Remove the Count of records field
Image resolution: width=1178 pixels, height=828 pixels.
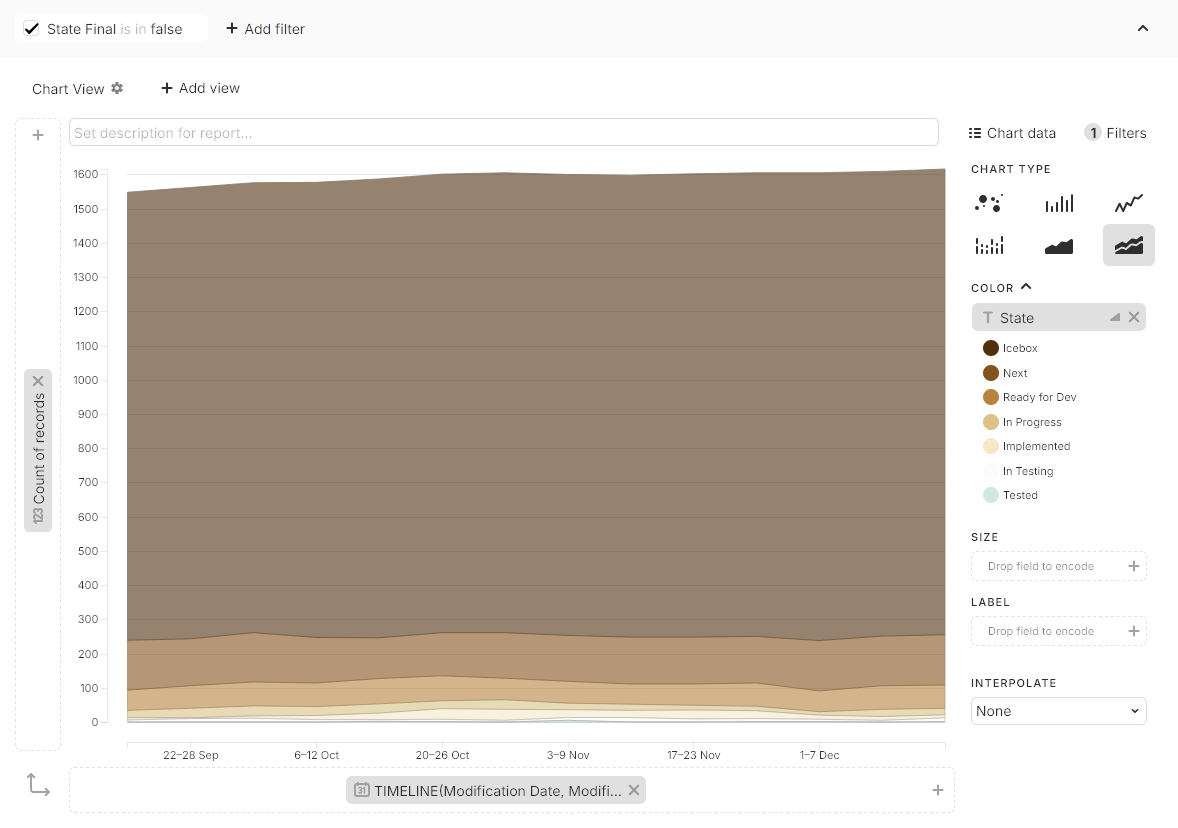38,381
